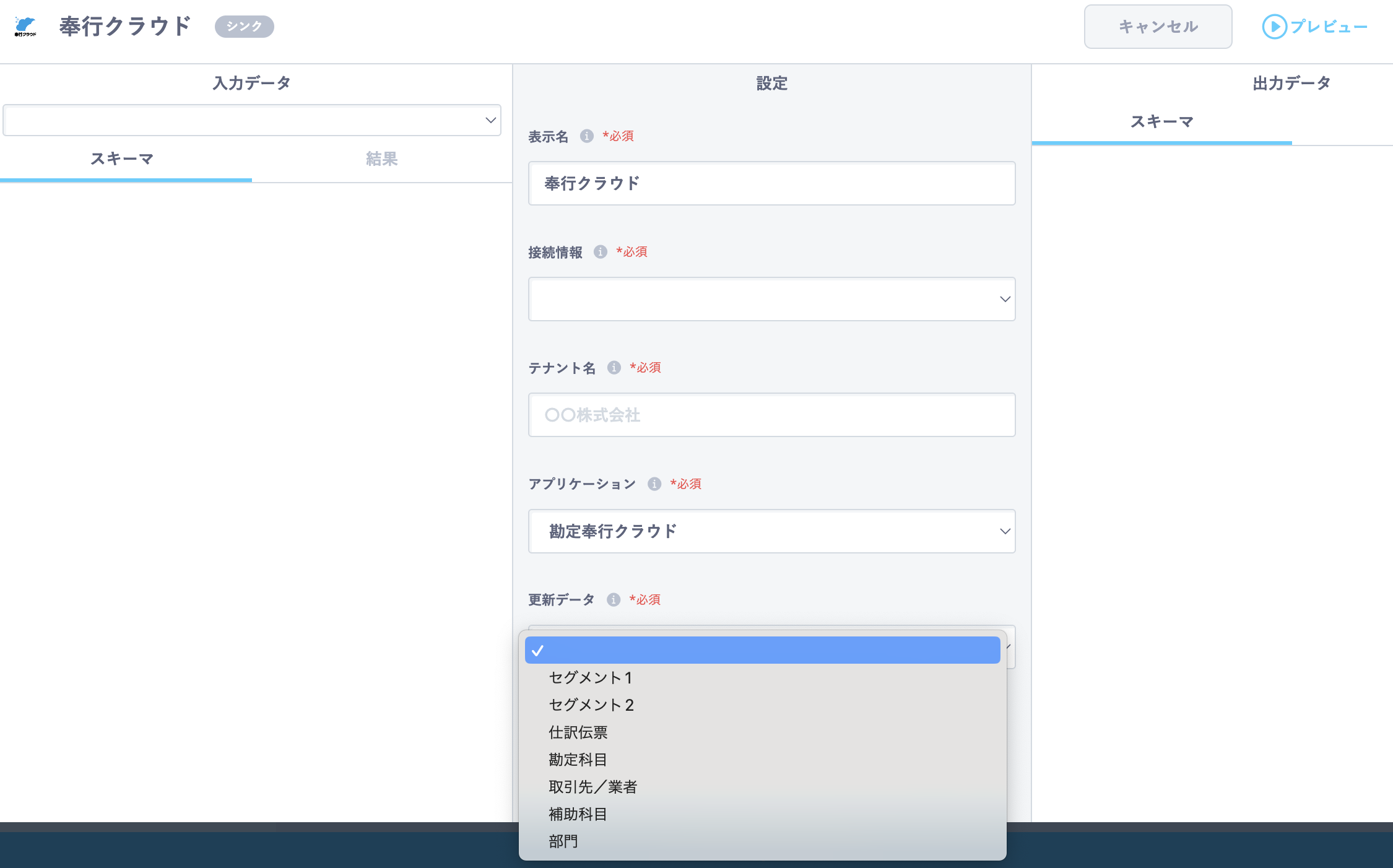Click the info icon next to 接続情報
Viewport: 1393px width, 868px height.
[x=601, y=252]
